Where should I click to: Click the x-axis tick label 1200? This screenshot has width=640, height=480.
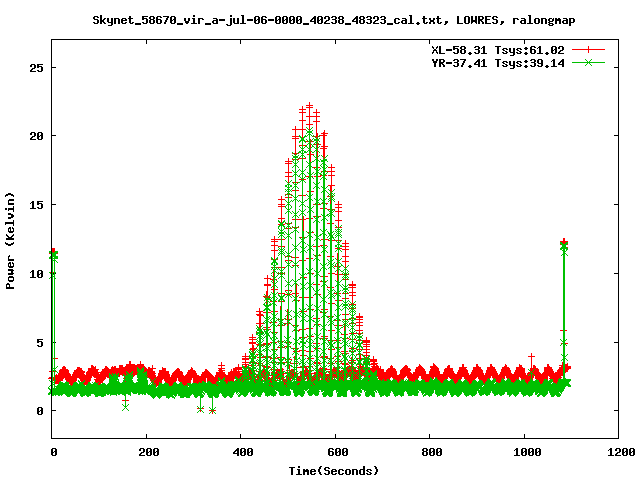point(621,452)
